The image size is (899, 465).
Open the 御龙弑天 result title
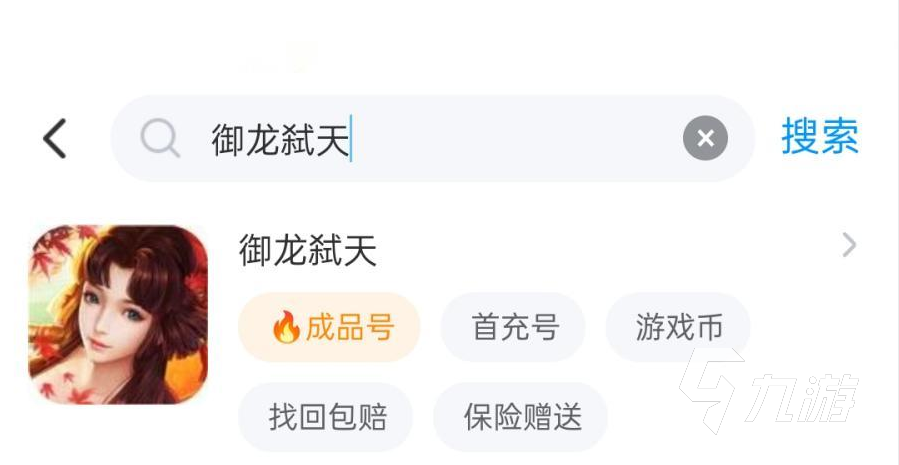[x=308, y=250]
